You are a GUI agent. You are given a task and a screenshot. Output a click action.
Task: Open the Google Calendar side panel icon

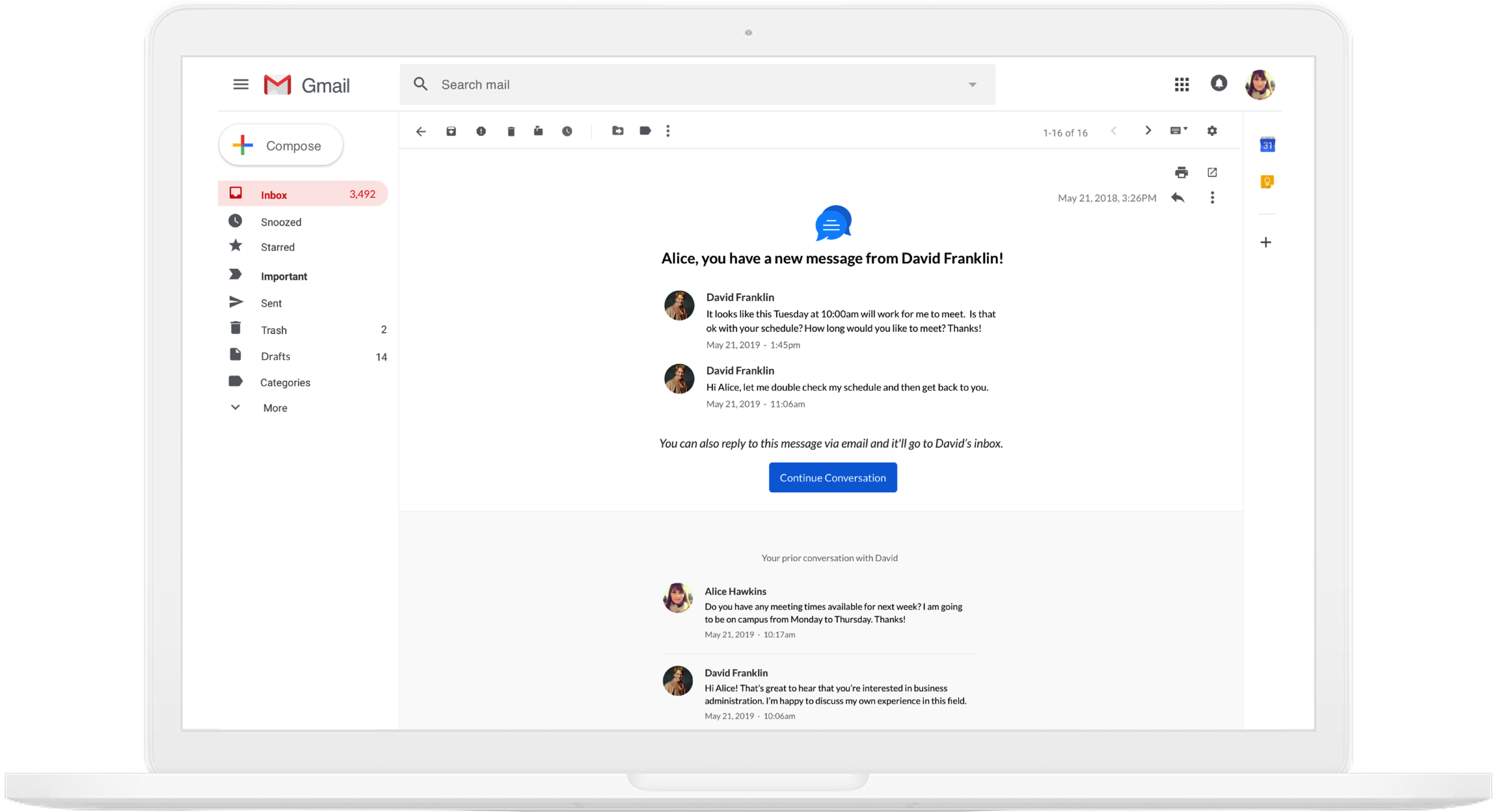click(1267, 145)
